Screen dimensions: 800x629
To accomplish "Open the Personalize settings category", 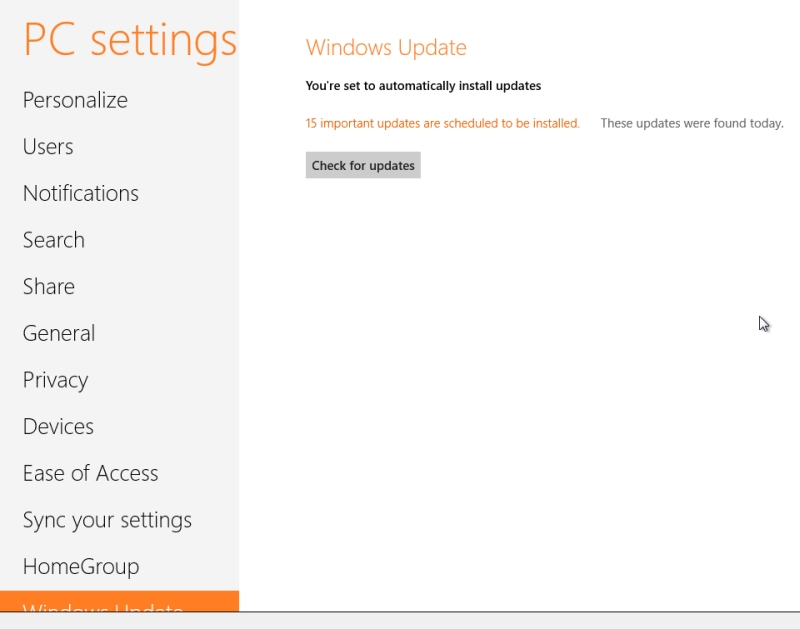I will pyautogui.click(x=75, y=100).
